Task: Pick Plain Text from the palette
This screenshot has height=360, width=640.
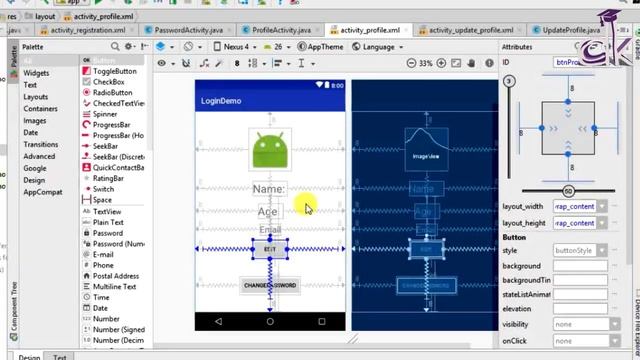Action: (104, 222)
